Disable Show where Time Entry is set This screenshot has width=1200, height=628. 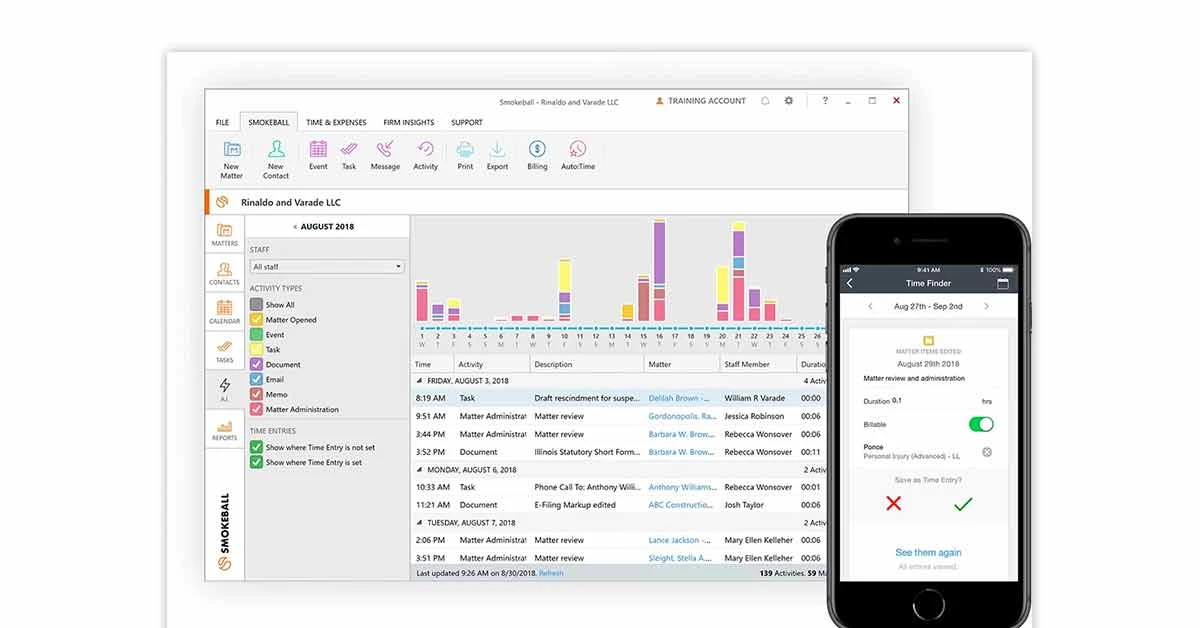coord(255,462)
